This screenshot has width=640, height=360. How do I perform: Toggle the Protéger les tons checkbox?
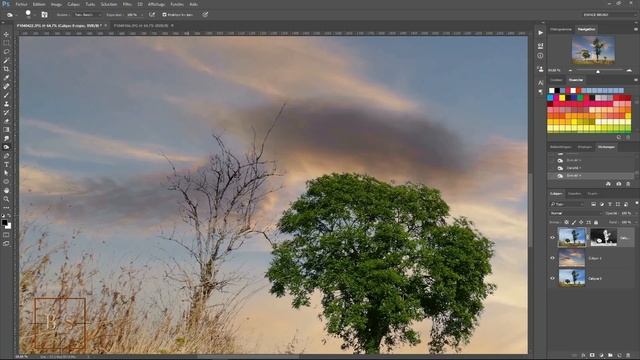164,15
